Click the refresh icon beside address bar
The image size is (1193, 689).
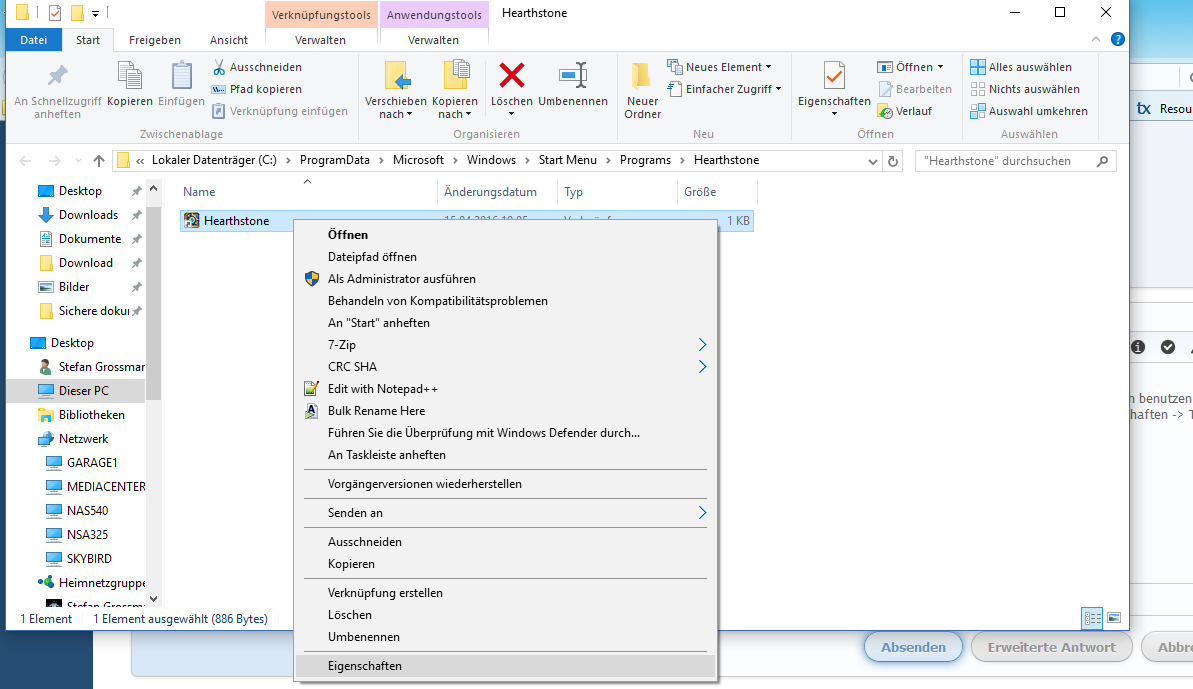tap(893, 161)
